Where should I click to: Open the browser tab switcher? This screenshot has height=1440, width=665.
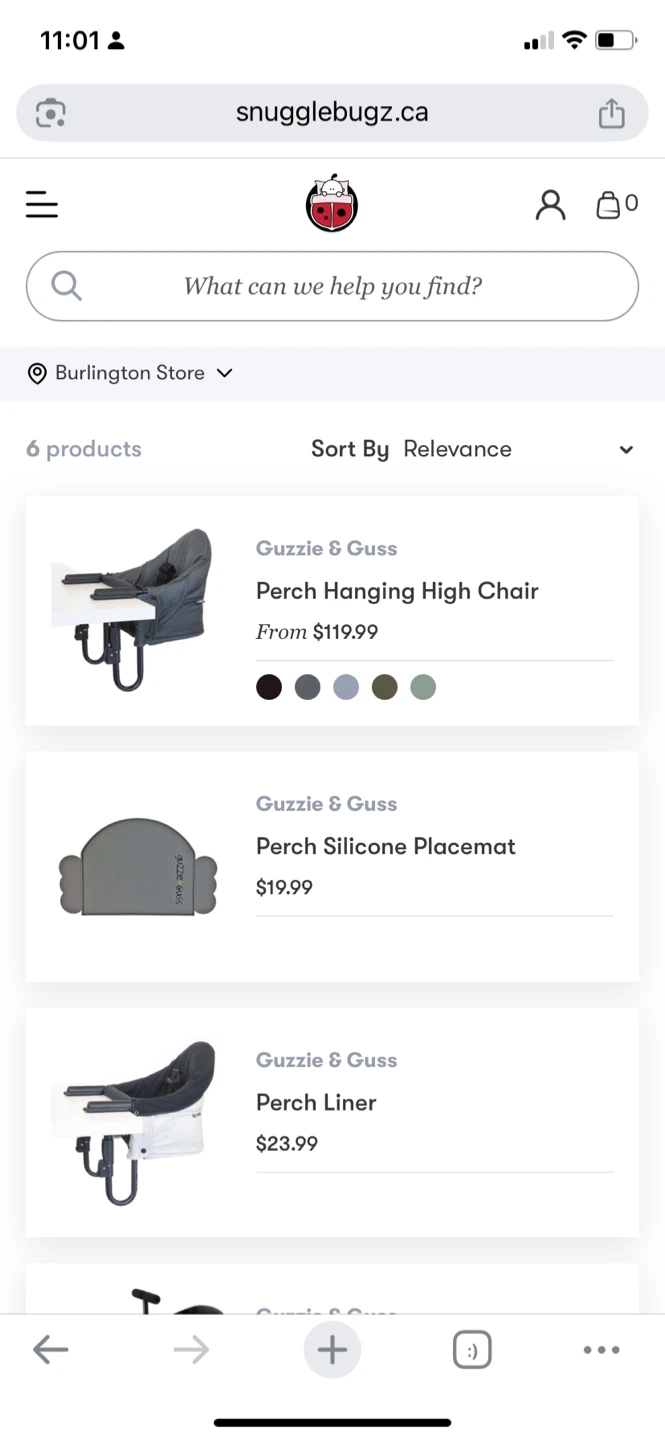pyautogui.click(x=472, y=1350)
